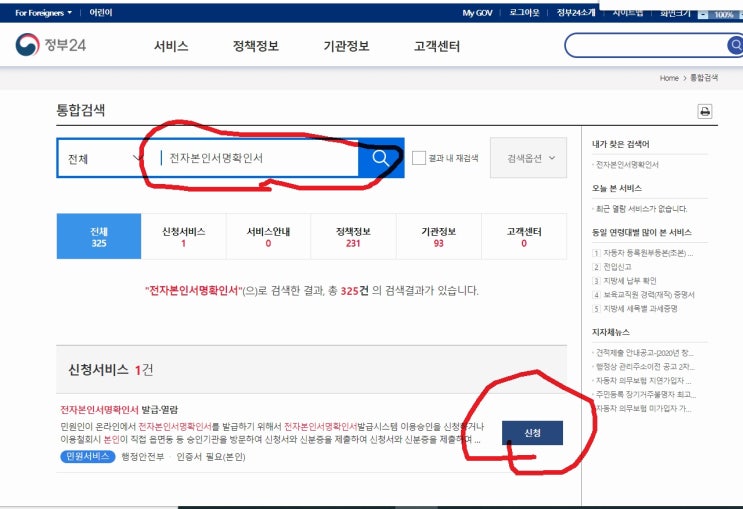The image size is (743, 509).
Task: Click the 행정안전부 text
Action: point(143,457)
